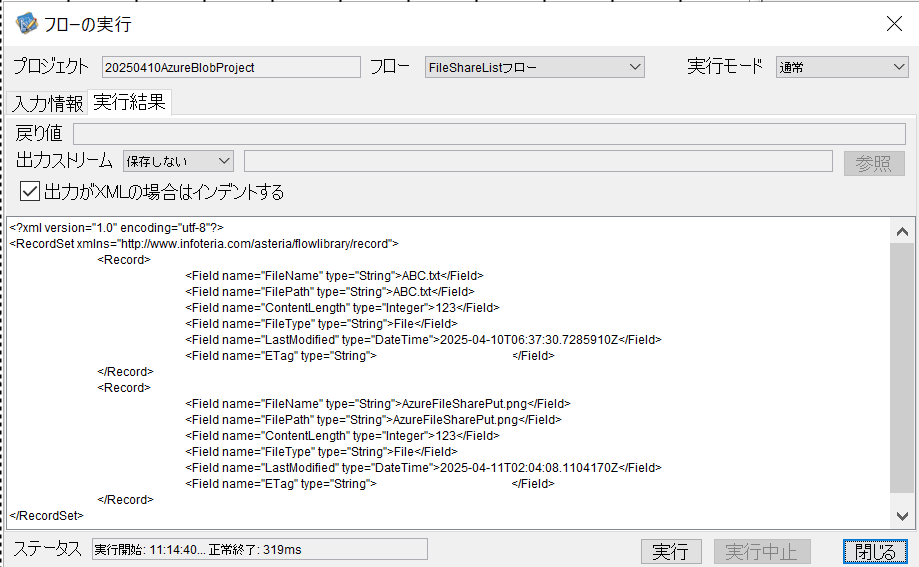The height and width of the screenshot is (567, 919).
Task: Close the フローの実行 window with X
Action: point(894,24)
